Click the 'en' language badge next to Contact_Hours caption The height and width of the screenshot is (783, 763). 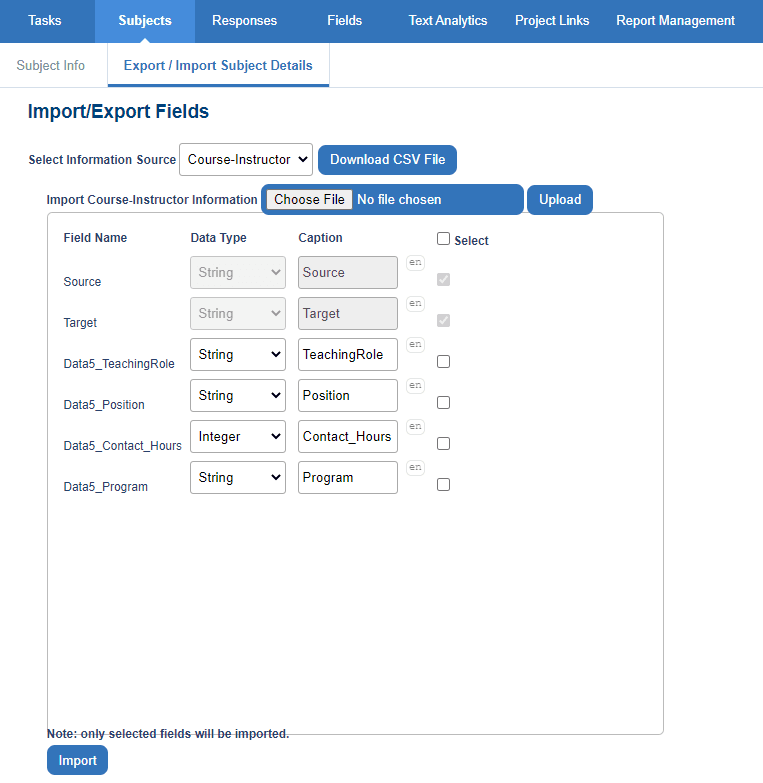click(415, 426)
